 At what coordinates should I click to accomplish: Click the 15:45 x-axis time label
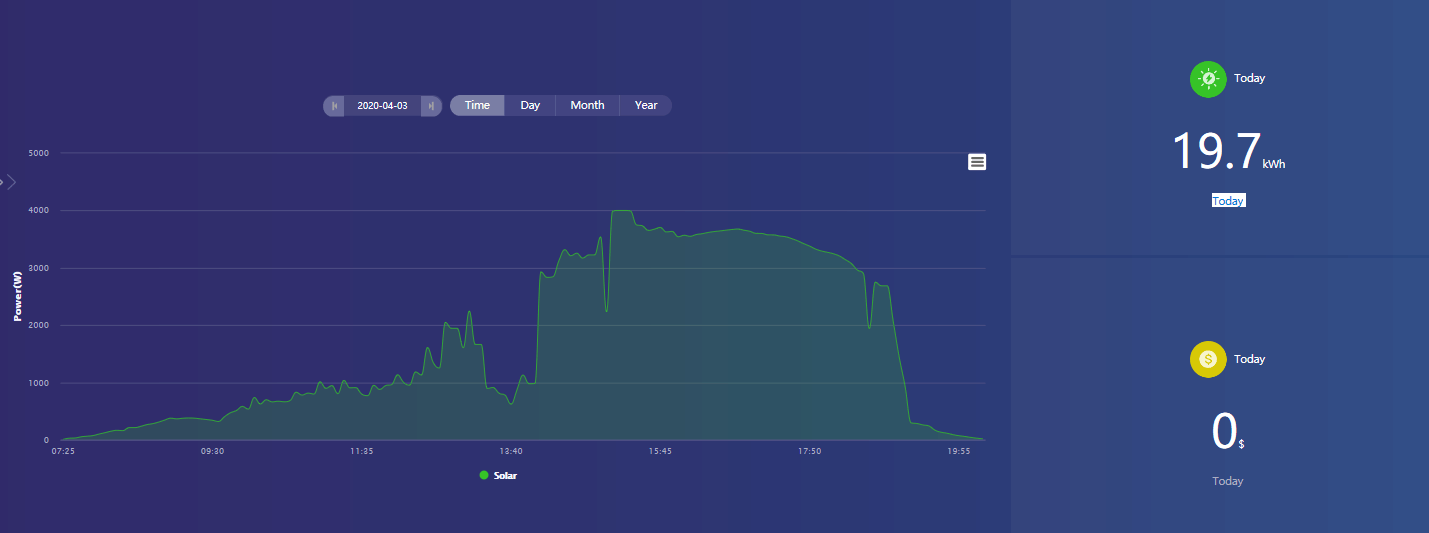660,452
